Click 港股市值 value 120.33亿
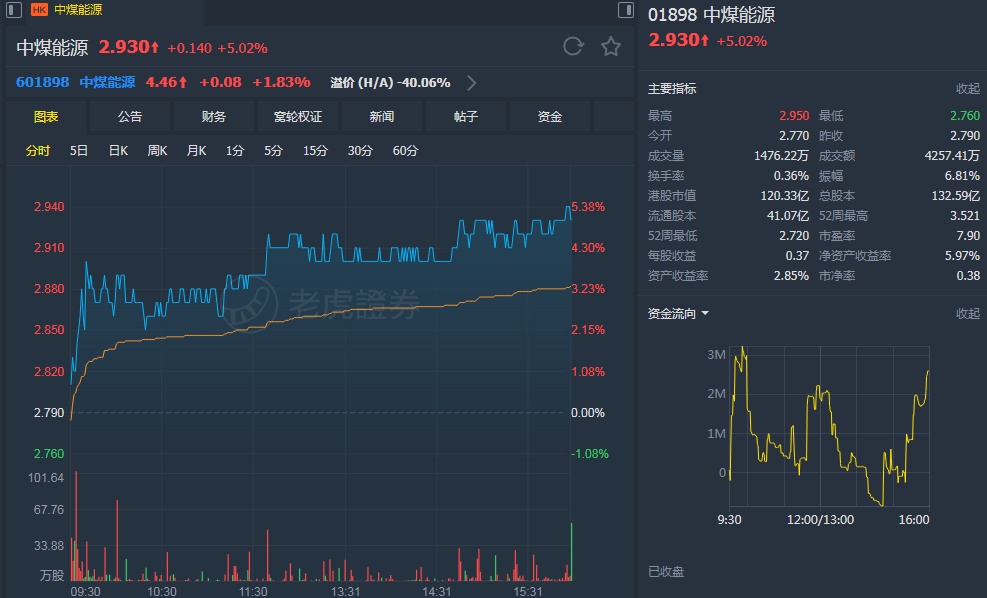Viewport: 987px width, 598px height. [x=785, y=196]
